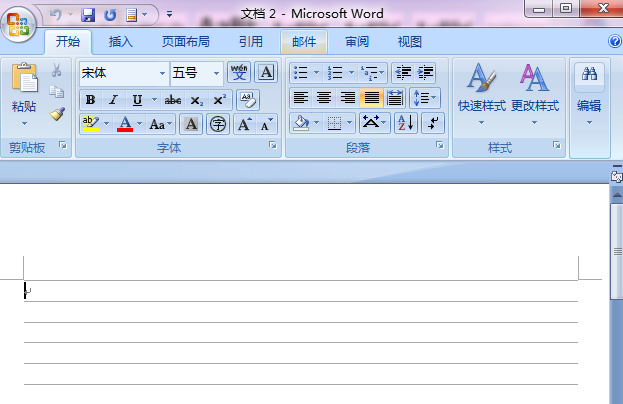
Task: Increase paragraph indent
Action: [x=425, y=73]
